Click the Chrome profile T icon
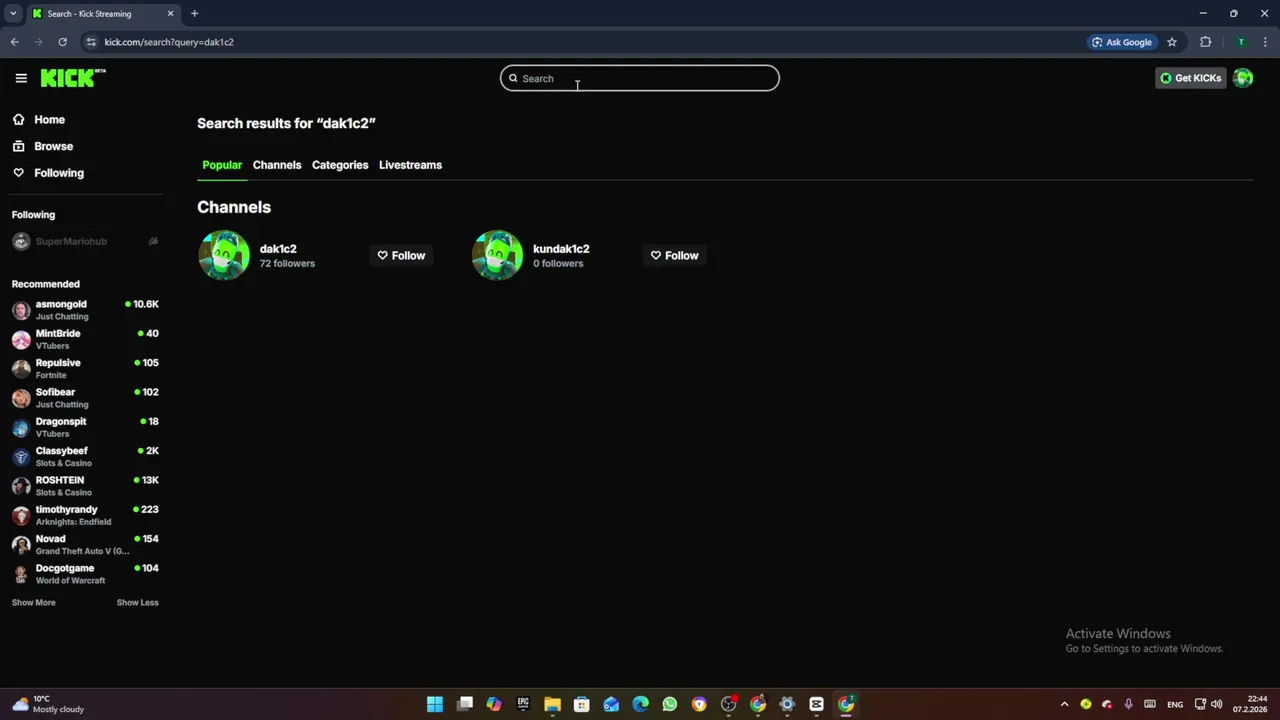 tap(1241, 42)
